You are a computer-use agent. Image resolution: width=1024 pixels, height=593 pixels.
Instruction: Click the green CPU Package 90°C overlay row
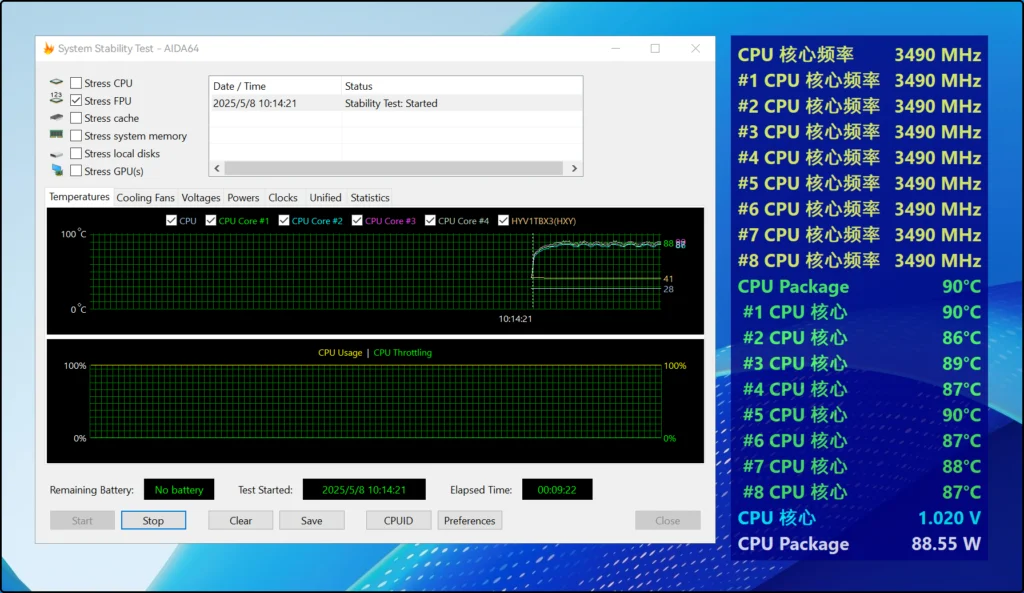859,287
